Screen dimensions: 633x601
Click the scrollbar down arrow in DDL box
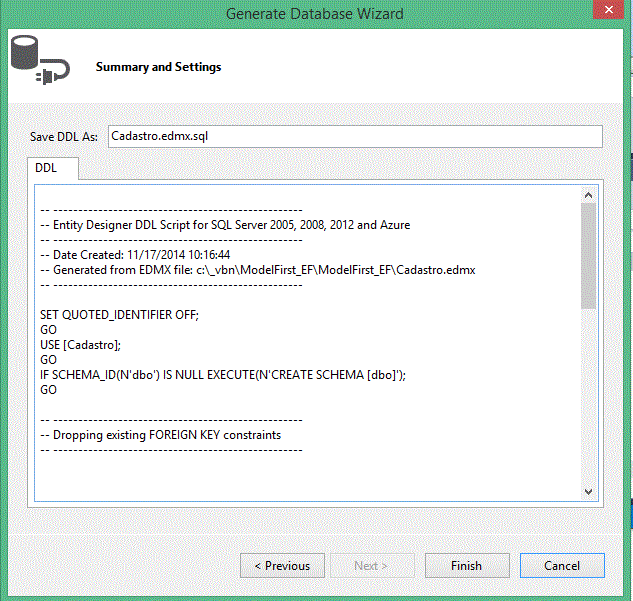(x=589, y=492)
